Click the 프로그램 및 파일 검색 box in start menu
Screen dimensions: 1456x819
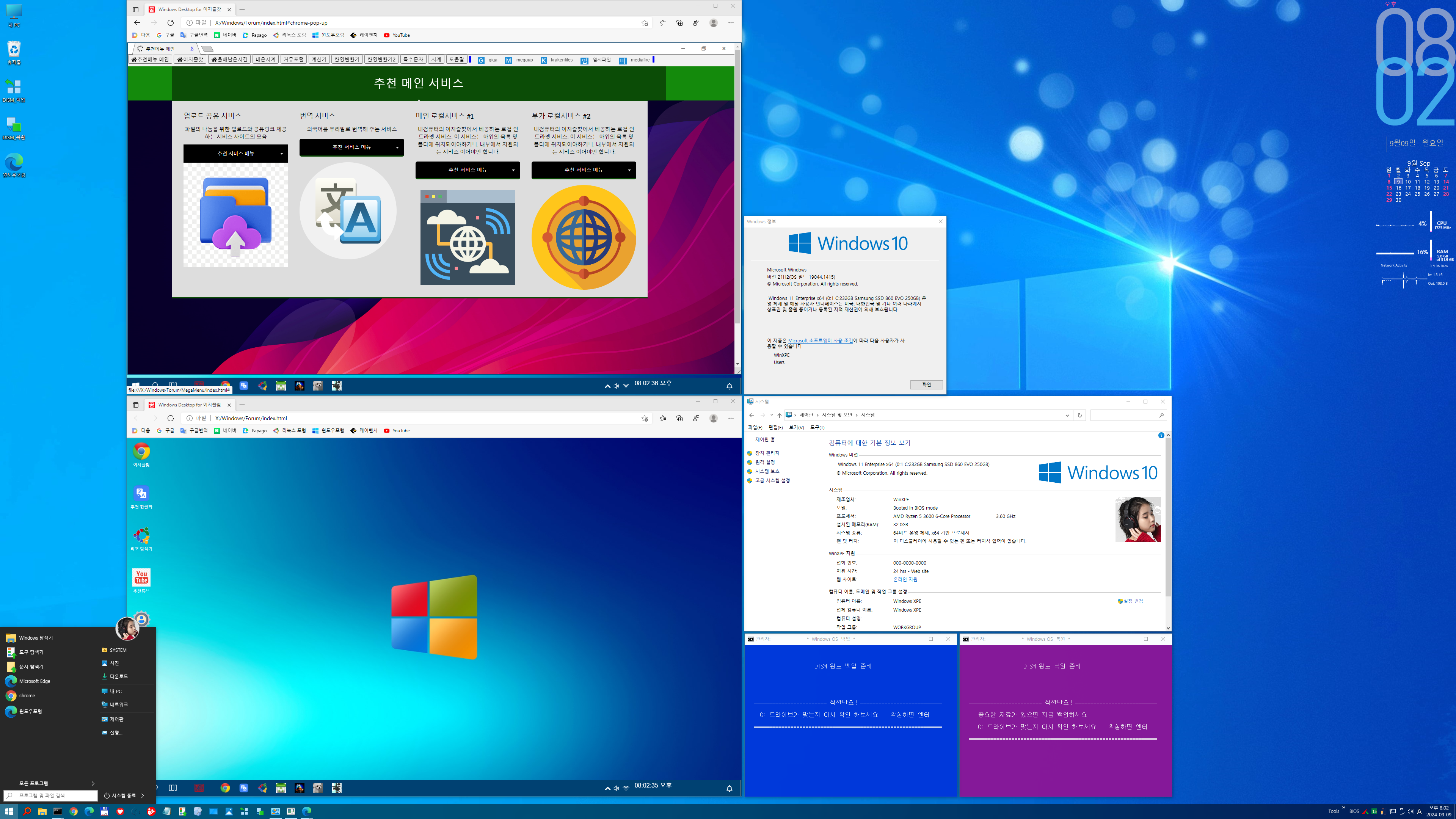click(51, 795)
